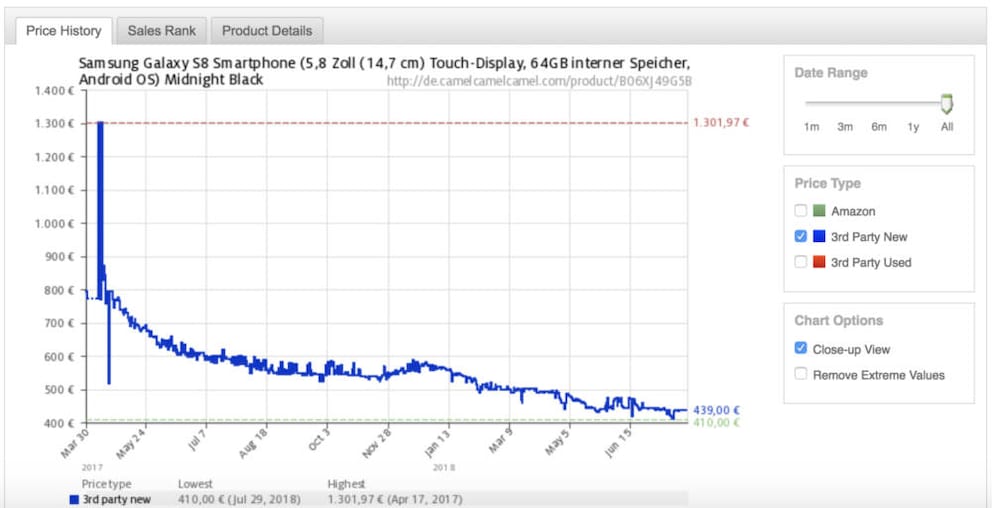Click the red 3rd Party Used swatch
The width and height of the screenshot is (992, 508).
pos(818,262)
